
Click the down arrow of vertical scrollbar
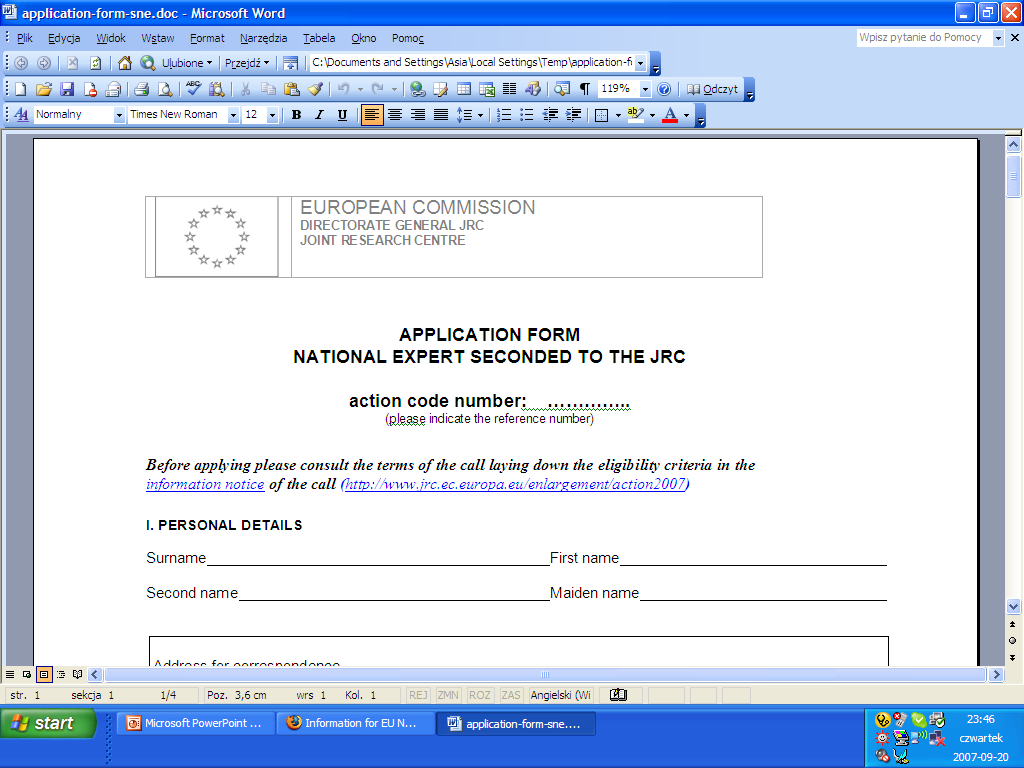tap(1013, 606)
